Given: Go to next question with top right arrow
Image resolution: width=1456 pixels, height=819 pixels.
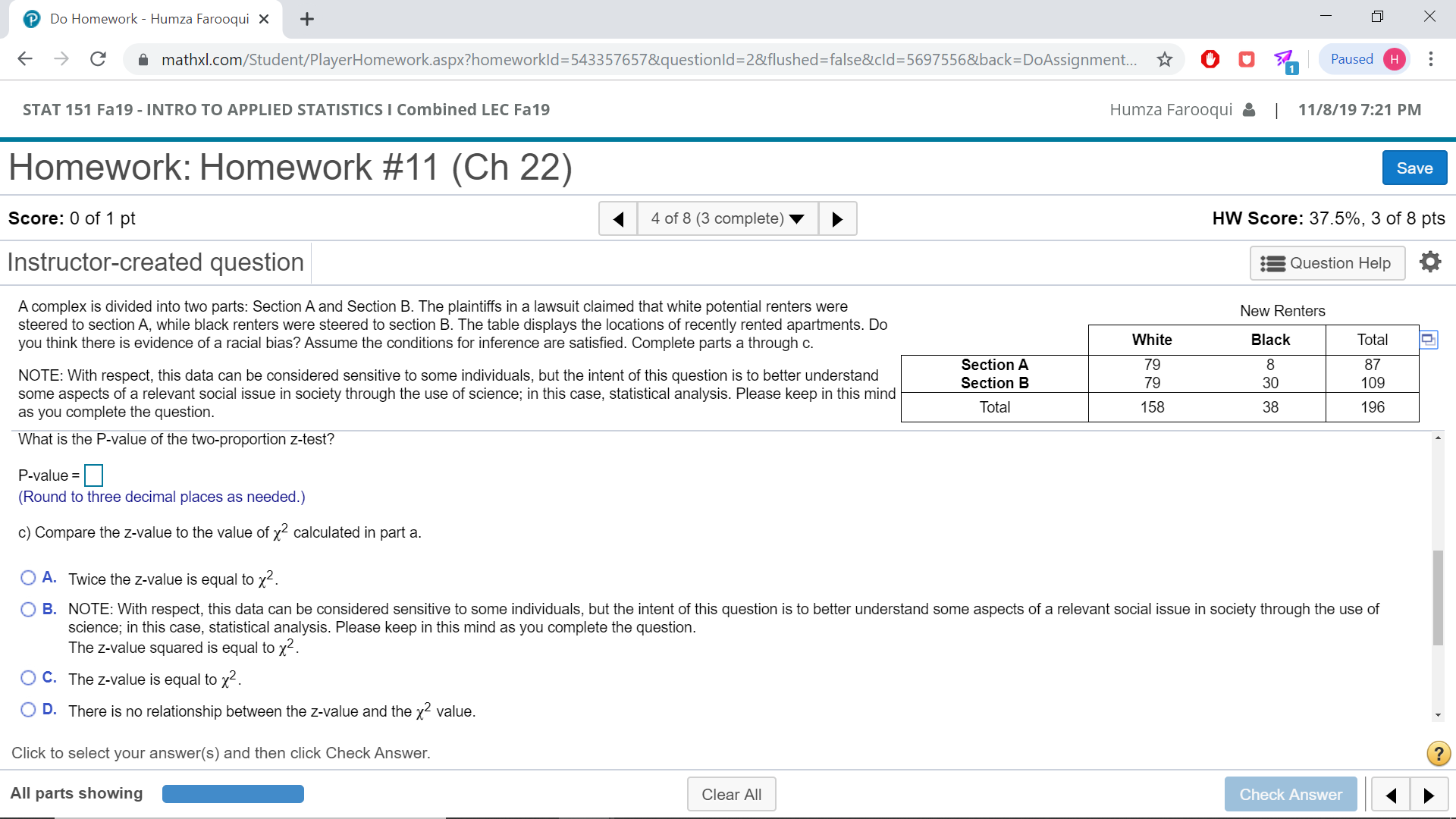Looking at the screenshot, I should 837,219.
